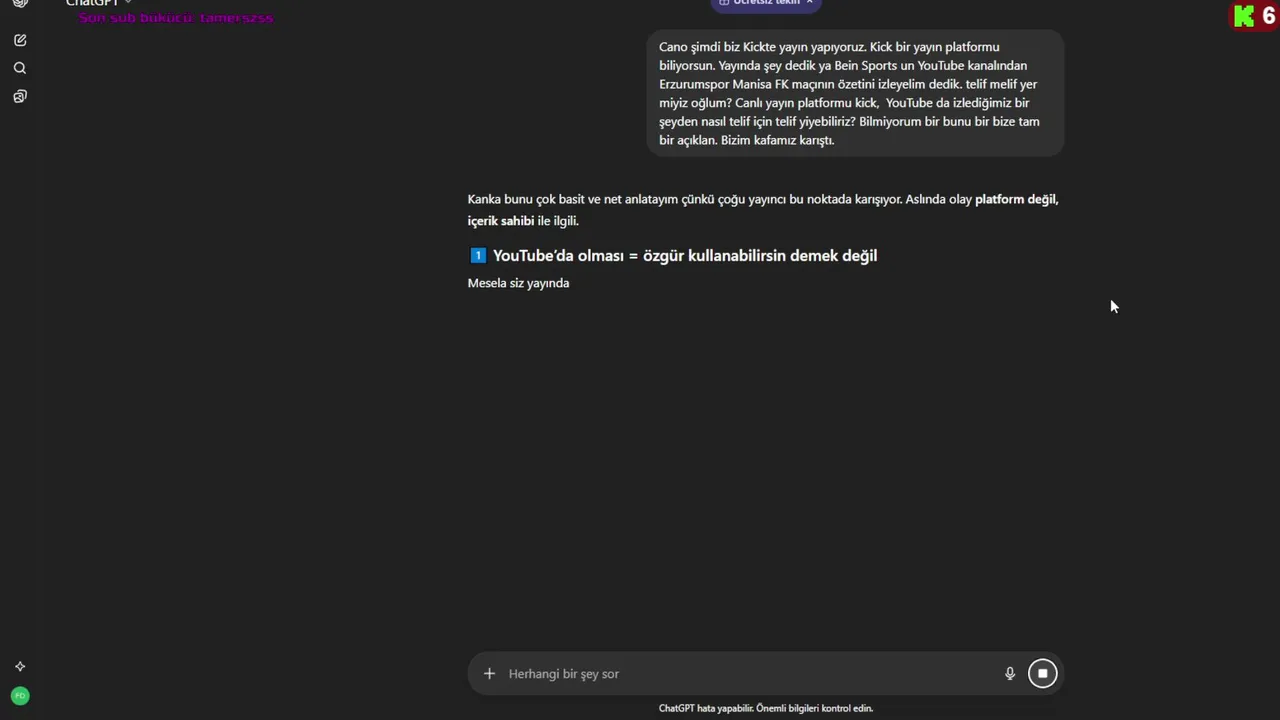
Task: Open the library images icon in the sidebar
Action: click(20, 96)
